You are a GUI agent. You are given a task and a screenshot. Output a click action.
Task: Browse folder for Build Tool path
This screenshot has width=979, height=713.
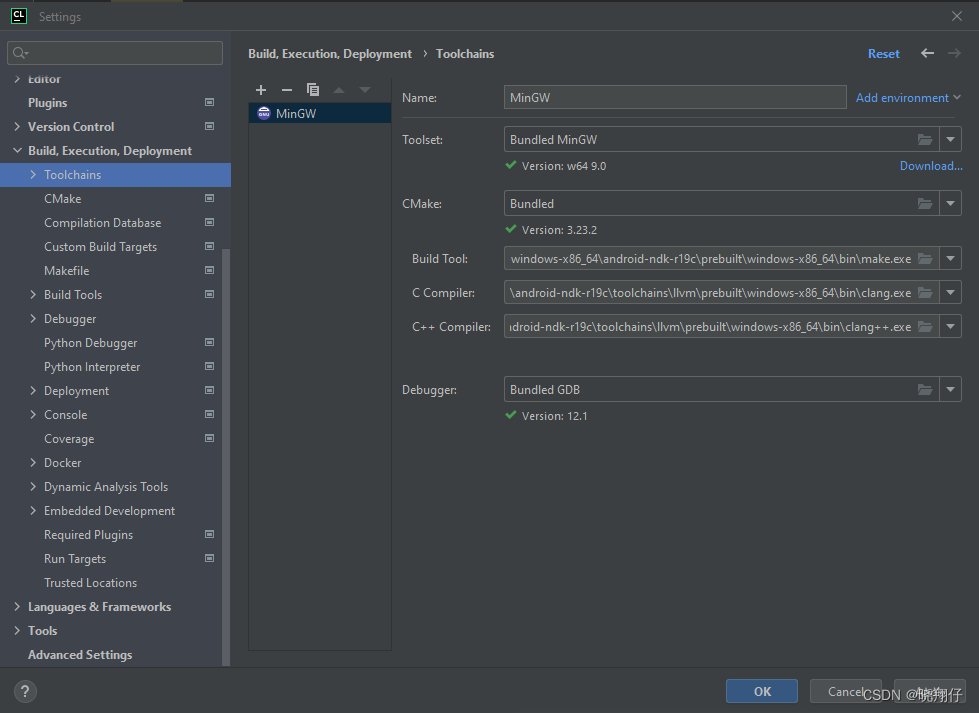click(x=925, y=258)
